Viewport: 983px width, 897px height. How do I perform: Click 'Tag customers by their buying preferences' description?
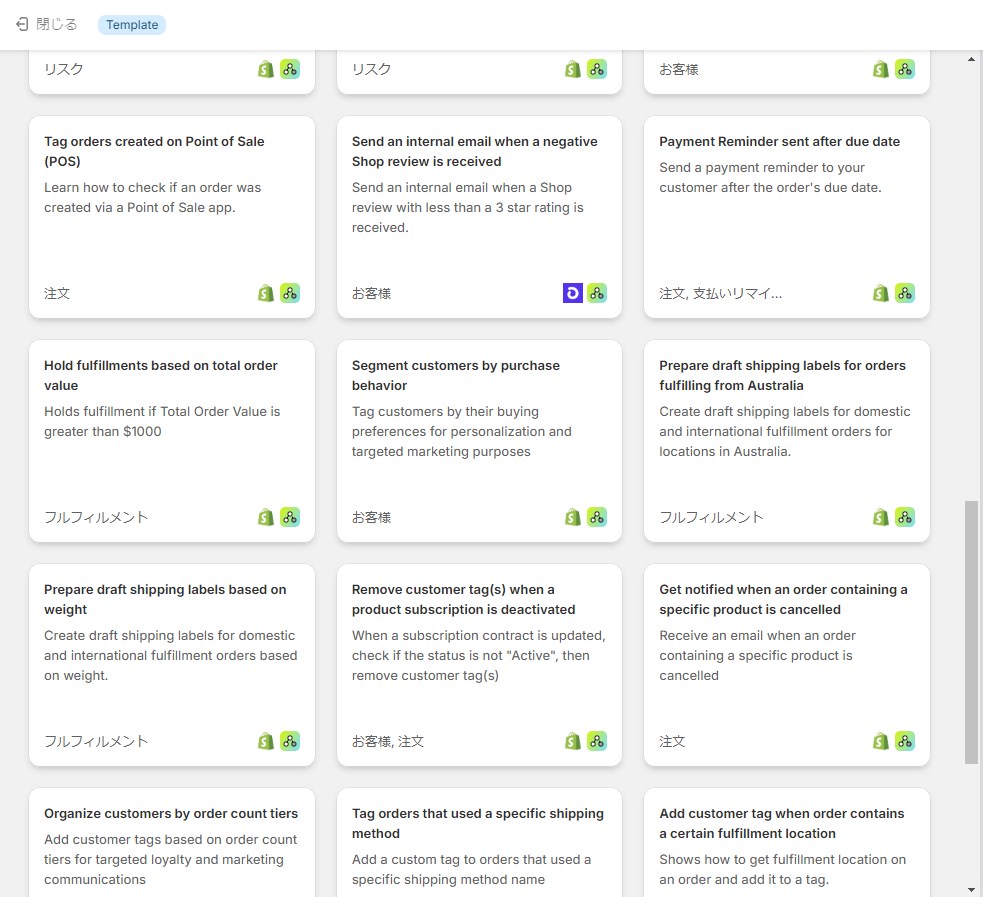pyautogui.click(x=461, y=431)
